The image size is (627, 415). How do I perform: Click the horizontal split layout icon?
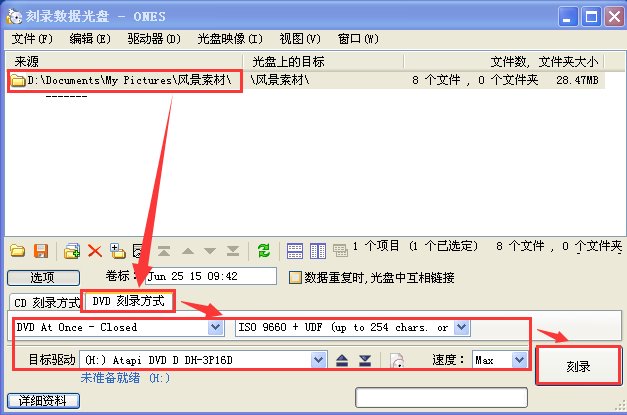tap(295, 251)
